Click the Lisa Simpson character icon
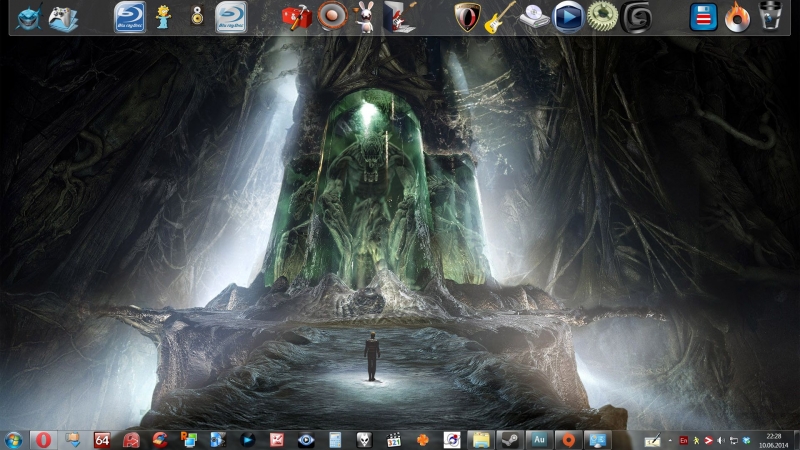The width and height of the screenshot is (800, 450). click(x=163, y=18)
